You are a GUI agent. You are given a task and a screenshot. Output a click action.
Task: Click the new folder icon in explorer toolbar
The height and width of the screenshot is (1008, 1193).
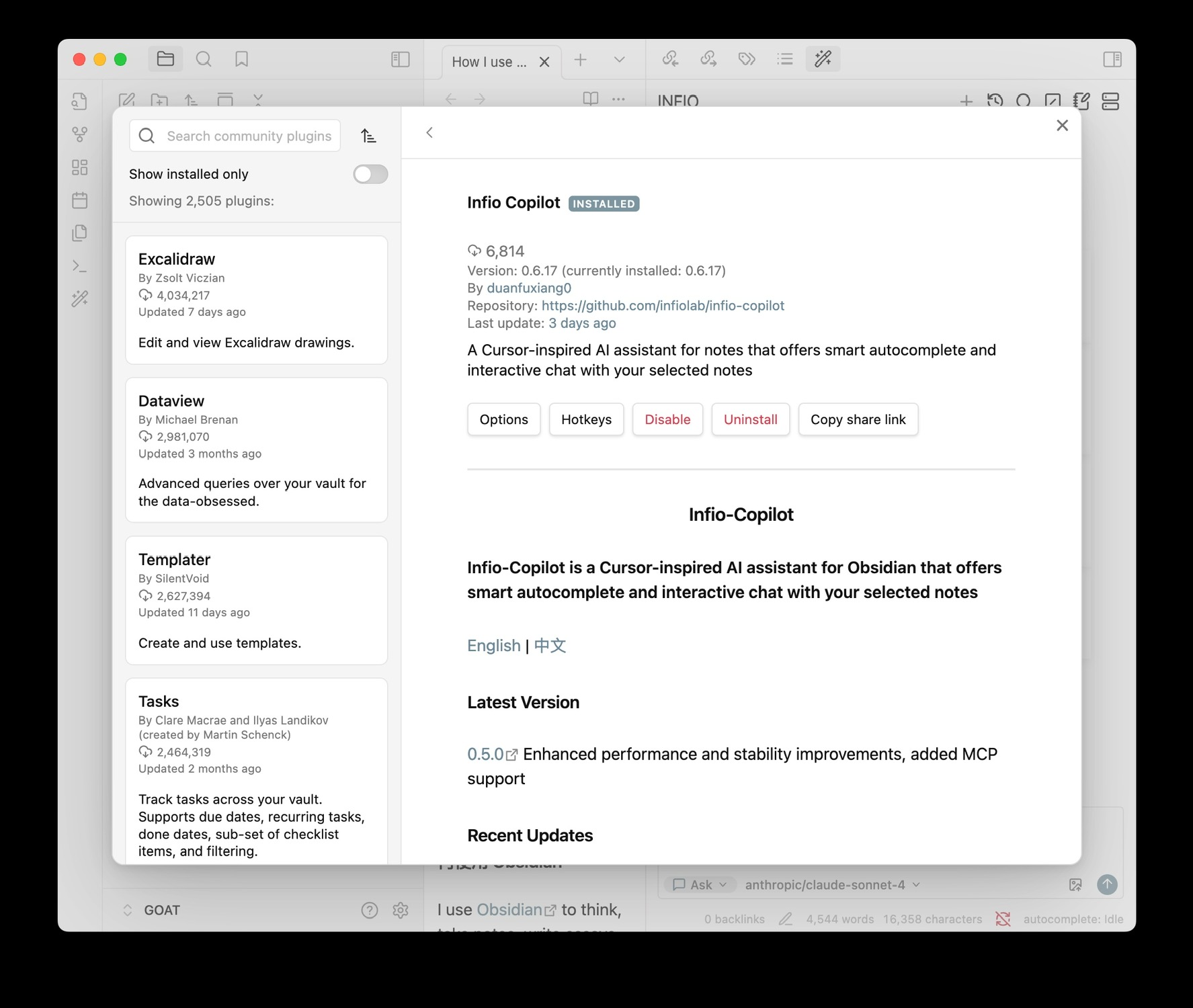159,100
